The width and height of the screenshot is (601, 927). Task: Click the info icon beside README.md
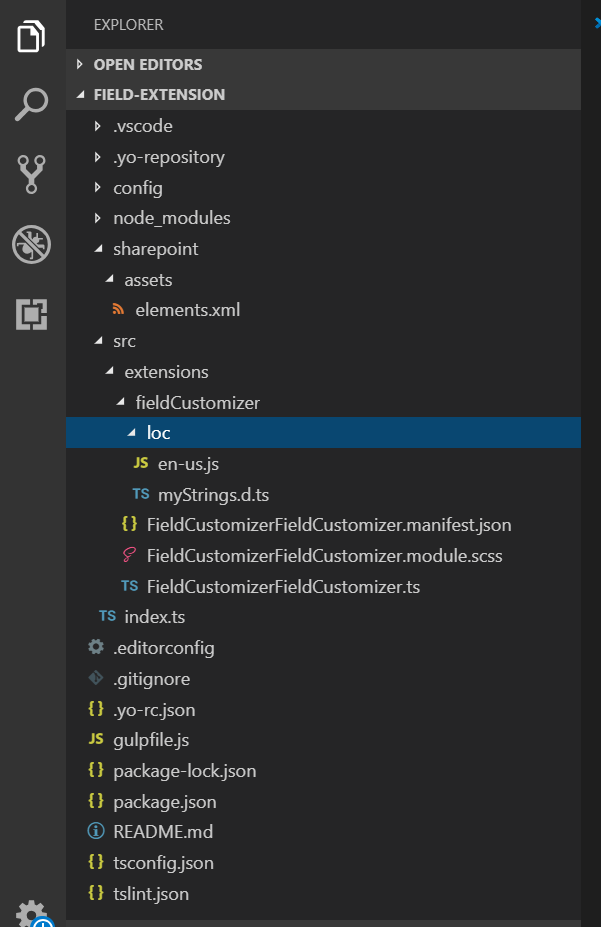tap(96, 831)
